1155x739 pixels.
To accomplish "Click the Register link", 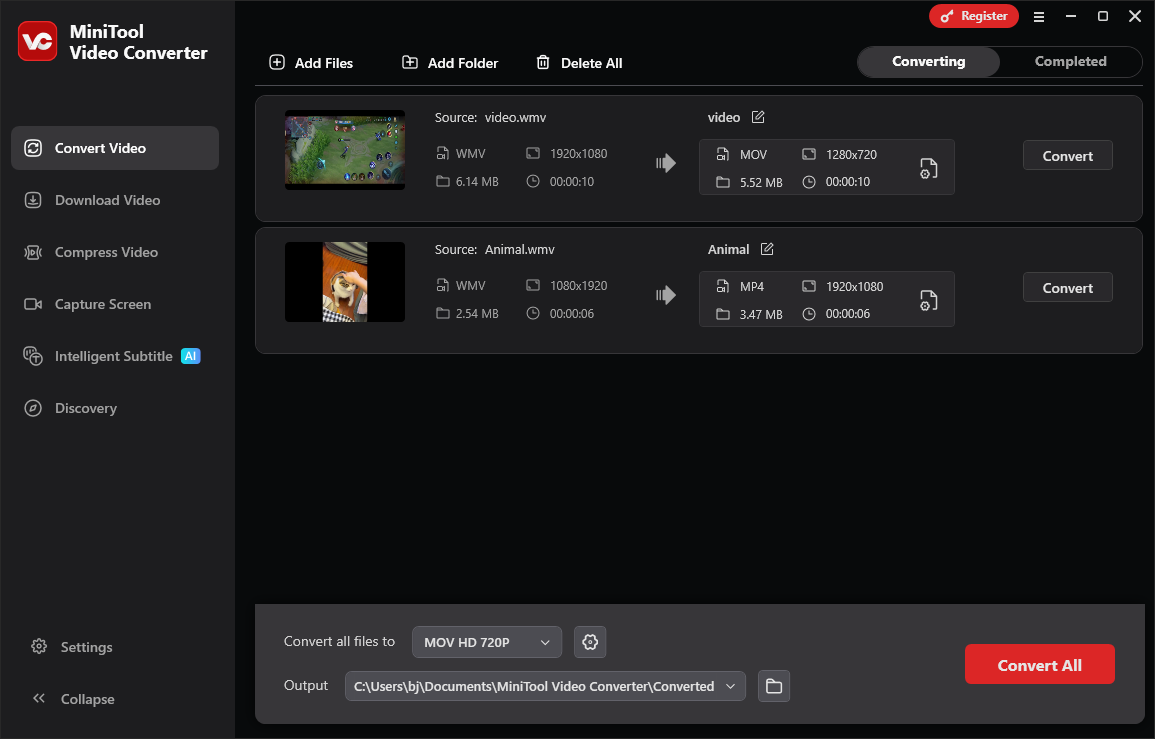I will pyautogui.click(x=974, y=16).
